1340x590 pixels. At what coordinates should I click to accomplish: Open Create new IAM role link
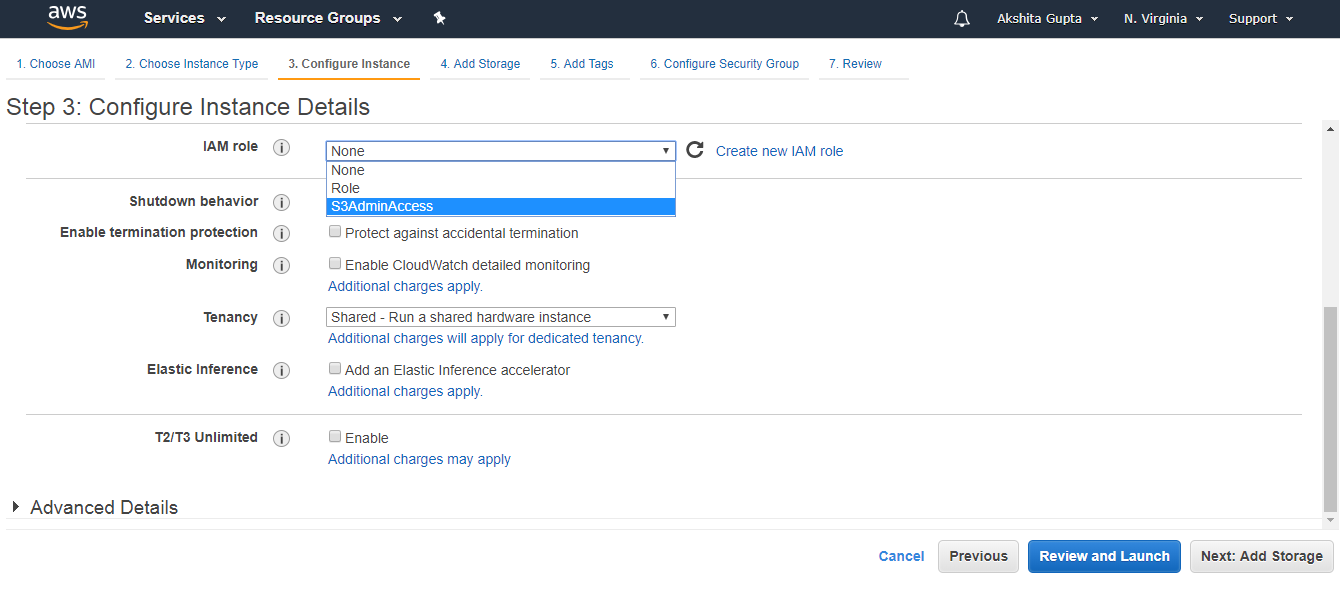[779, 150]
